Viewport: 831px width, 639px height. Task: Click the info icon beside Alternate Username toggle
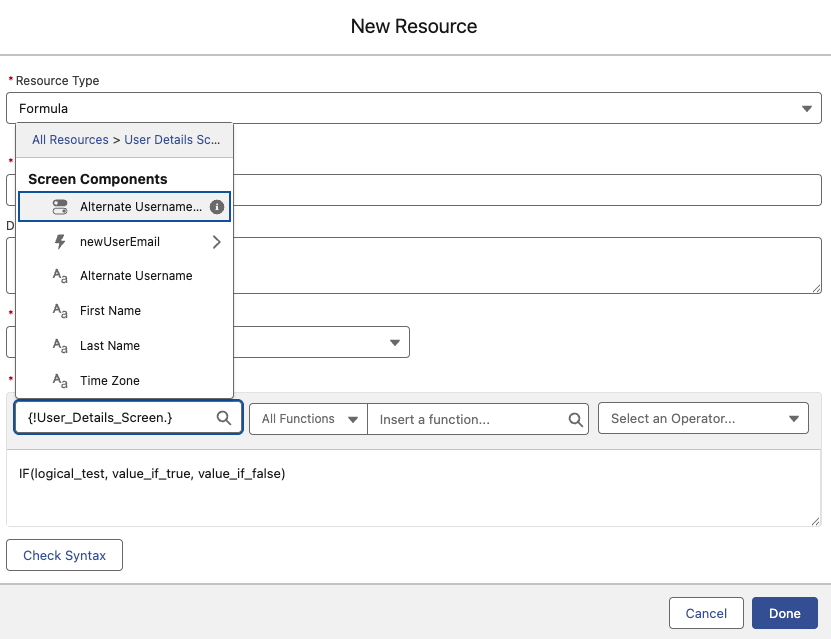pos(216,207)
